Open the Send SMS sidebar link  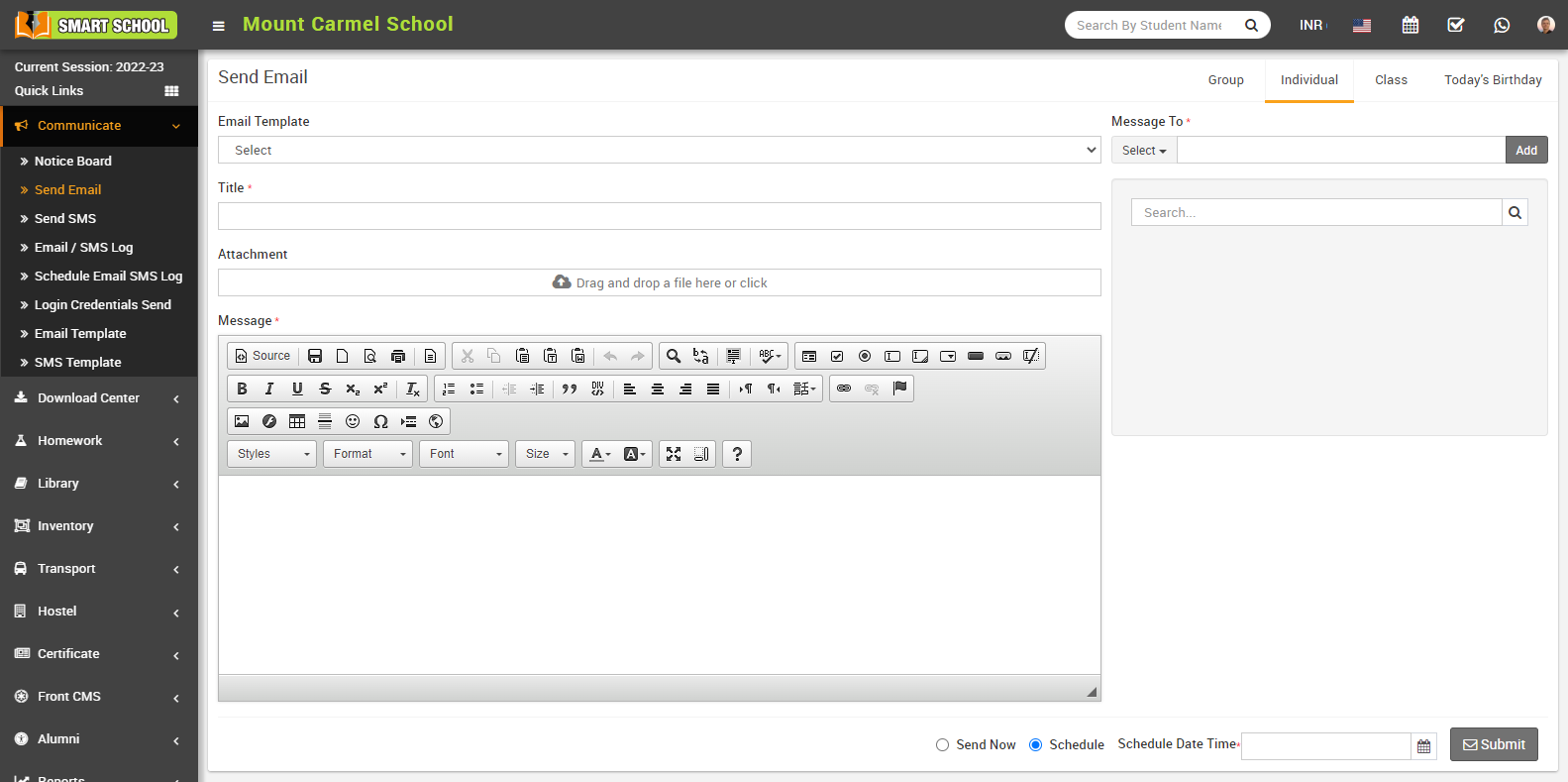pyautogui.click(x=65, y=219)
